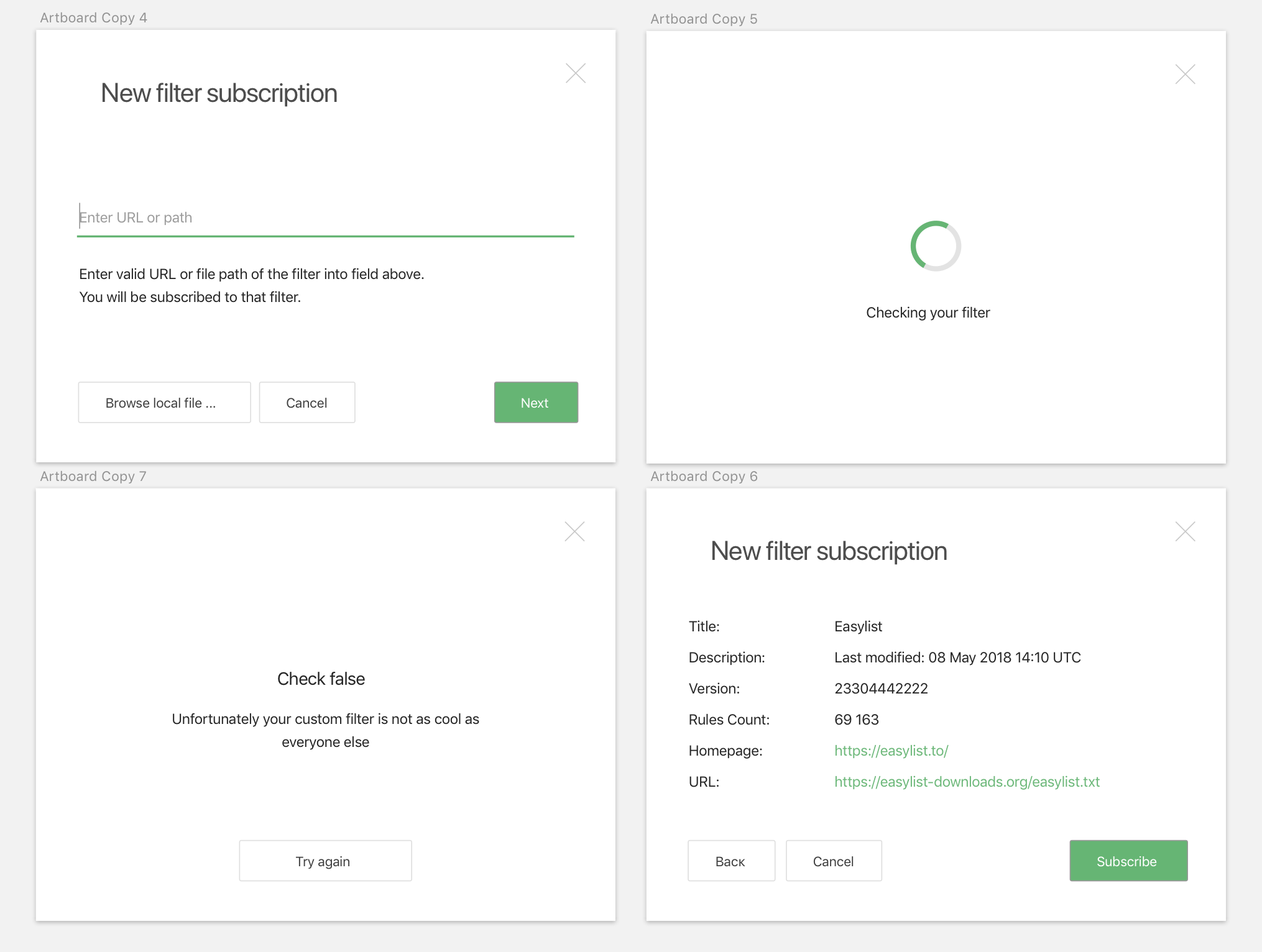Image resolution: width=1262 pixels, height=952 pixels.
Task: Click Browse local file button
Action: point(164,402)
